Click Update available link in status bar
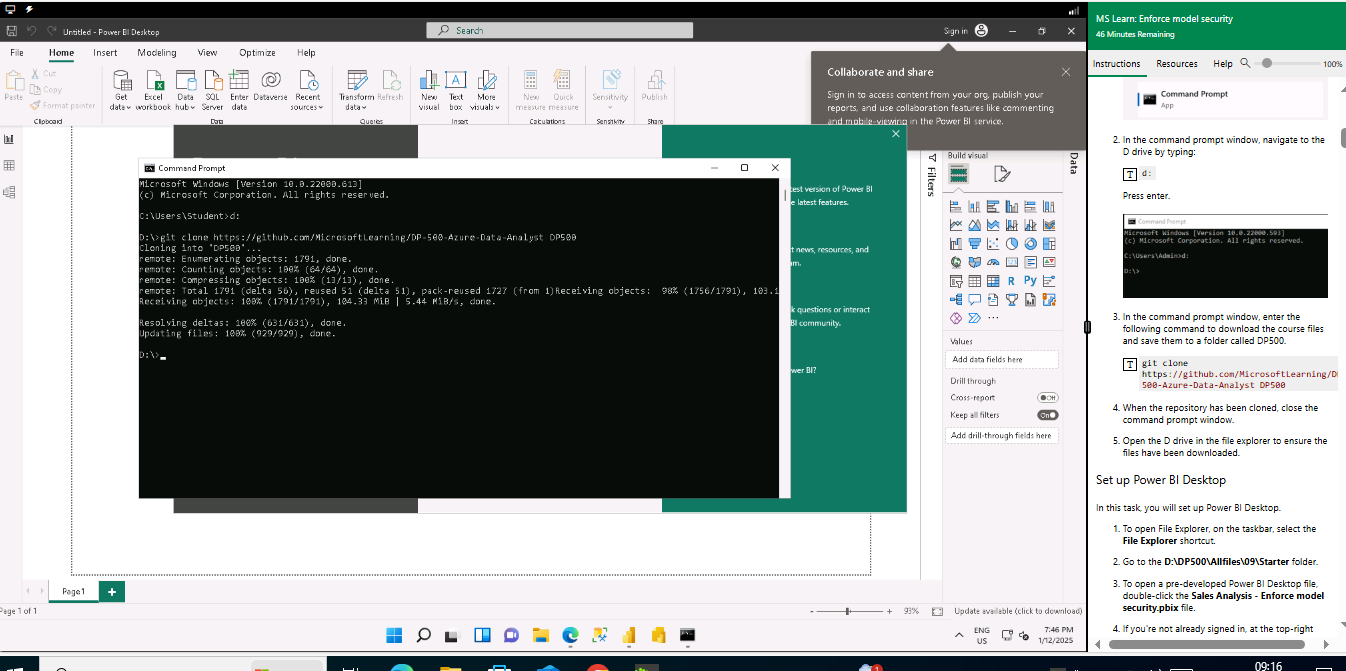The height and width of the screenshot is (671, 1346). (x=1018, y=610)
